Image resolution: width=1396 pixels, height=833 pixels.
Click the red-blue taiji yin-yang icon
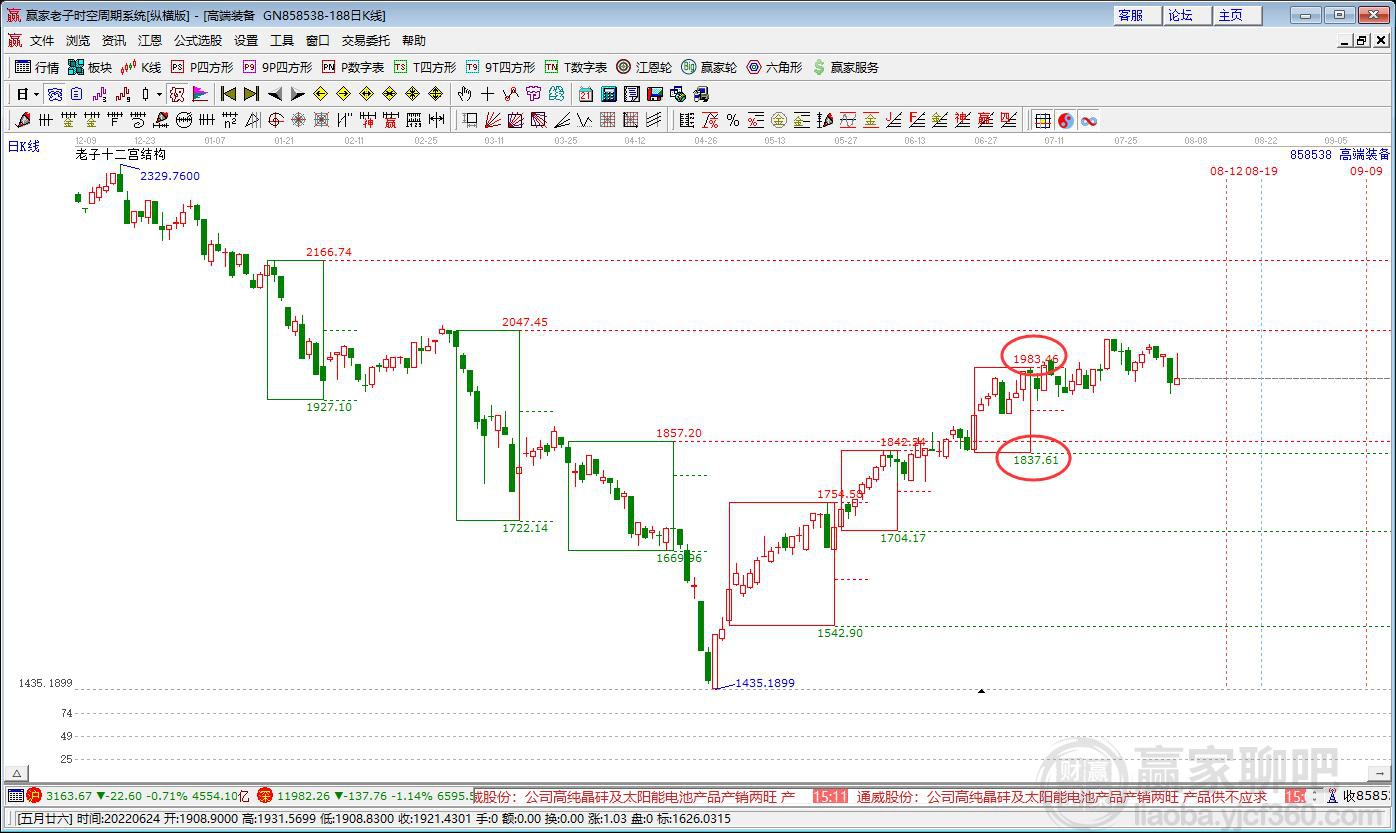pyautogui.click(x=1066, y=120)
